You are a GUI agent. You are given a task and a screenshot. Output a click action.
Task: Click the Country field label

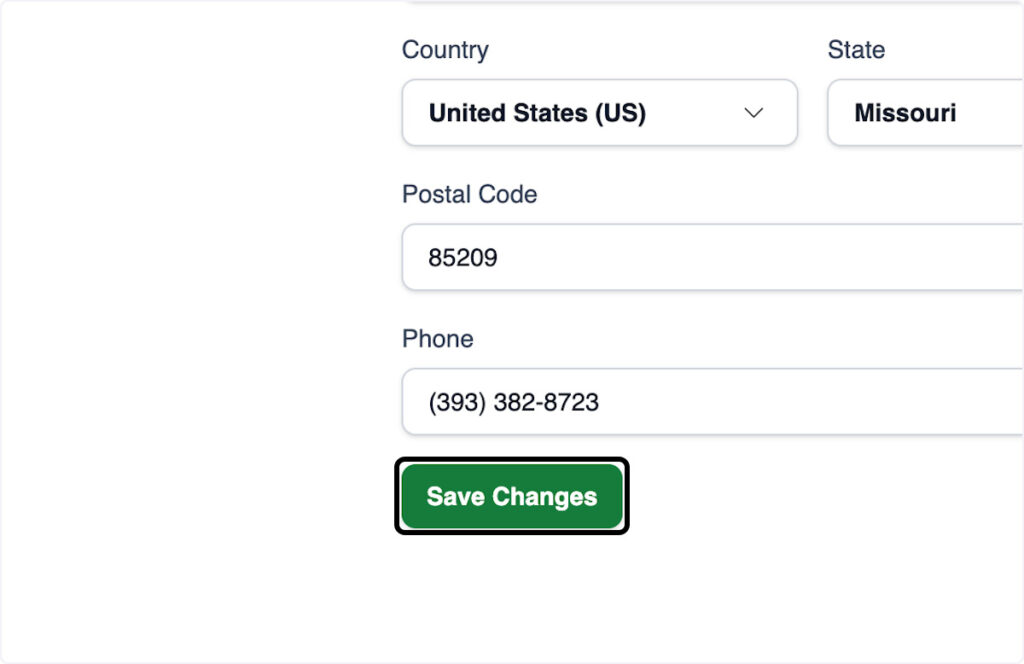[x=445, y=50]
